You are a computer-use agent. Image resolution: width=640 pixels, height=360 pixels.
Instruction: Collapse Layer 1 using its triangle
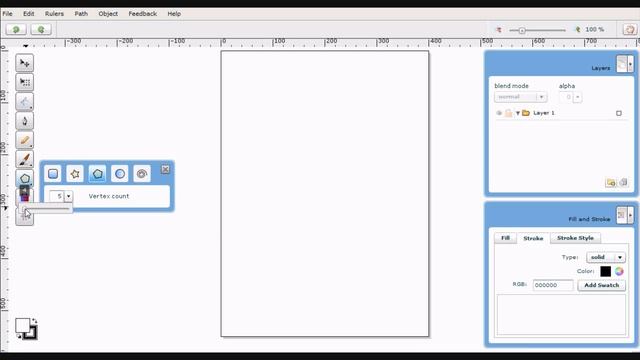point(518,113)
